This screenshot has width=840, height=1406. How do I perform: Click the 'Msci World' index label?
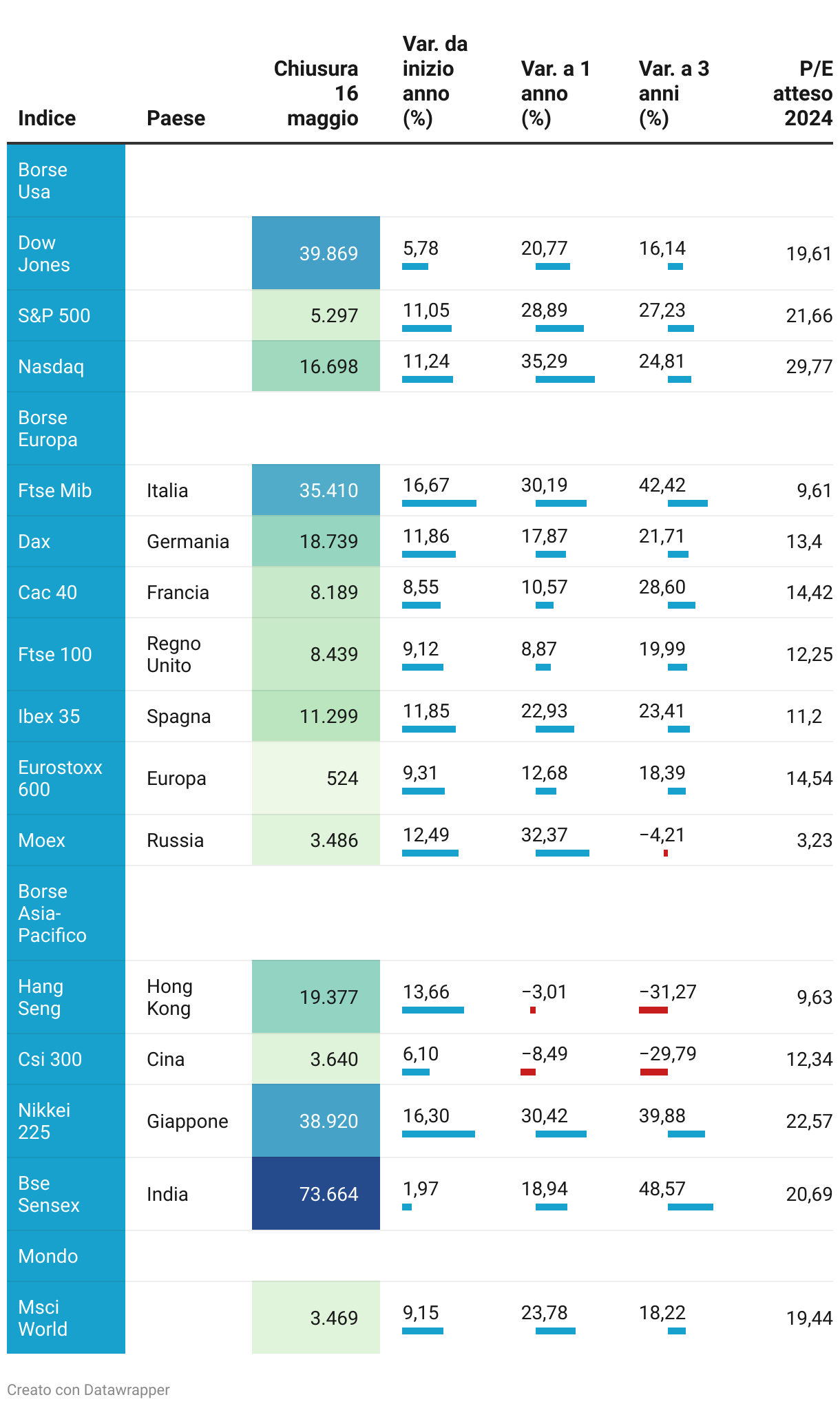tap(43, 1318)
